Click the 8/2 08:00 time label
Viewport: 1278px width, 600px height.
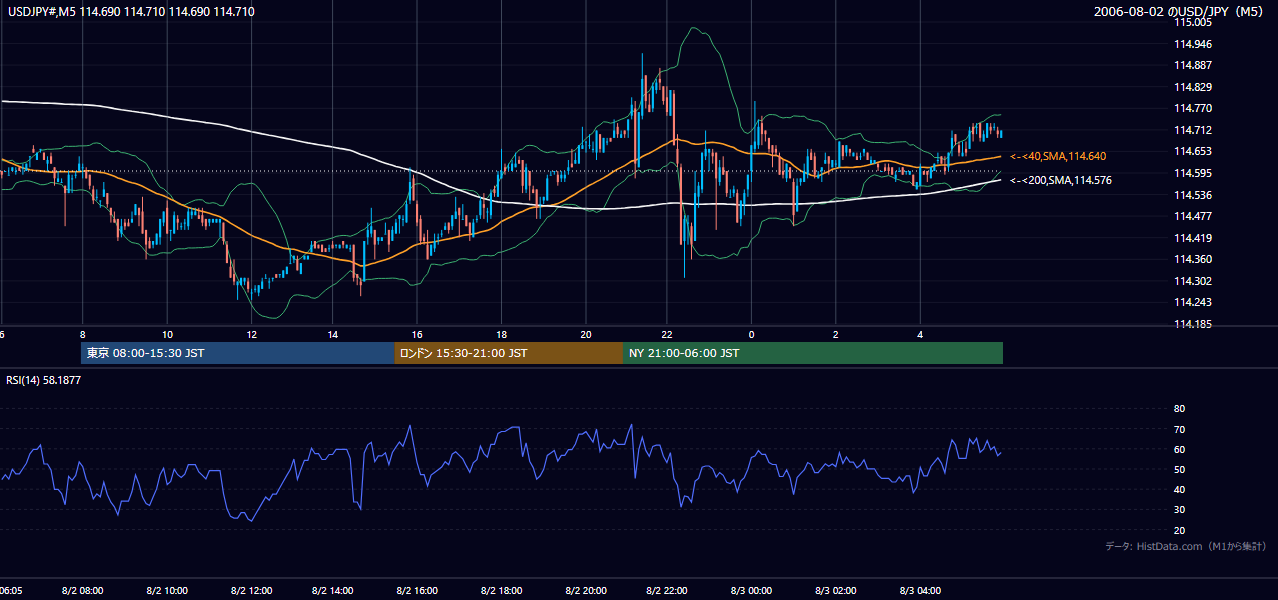82,591
